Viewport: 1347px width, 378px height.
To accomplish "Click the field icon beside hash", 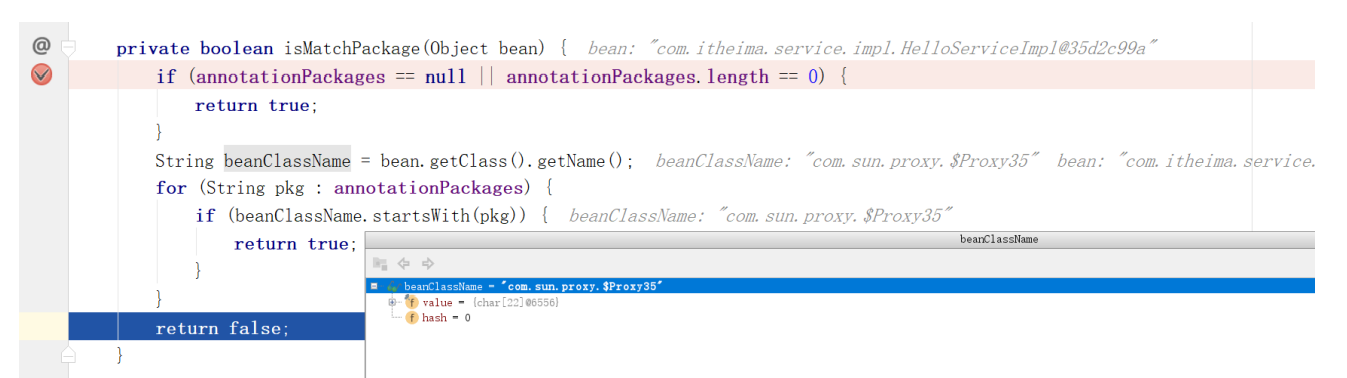I will click(412, 318).
